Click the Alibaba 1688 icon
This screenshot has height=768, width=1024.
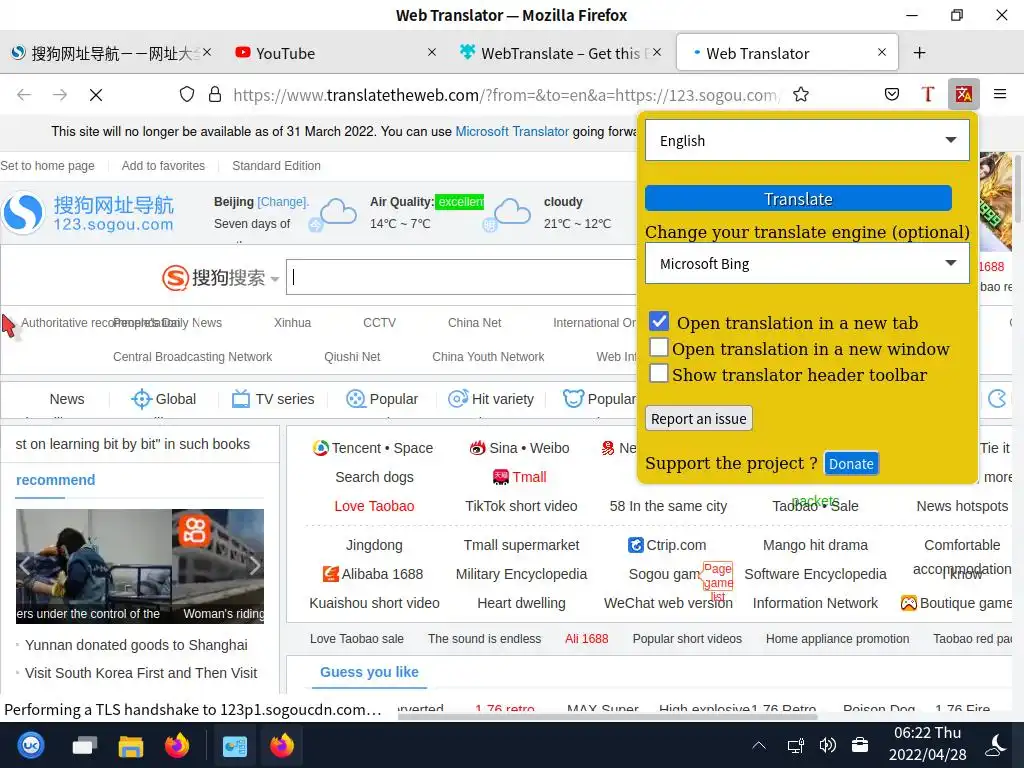330,574
